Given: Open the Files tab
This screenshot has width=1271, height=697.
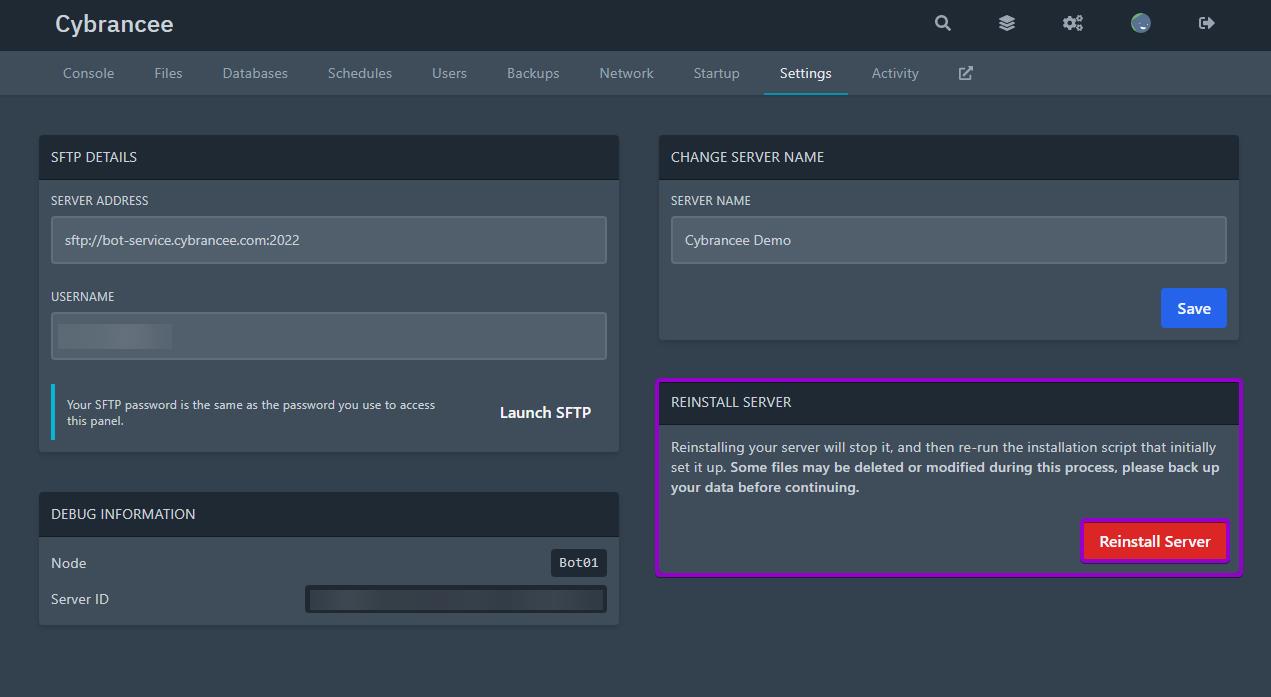Looking at the screenshot, I should point(168,73).
